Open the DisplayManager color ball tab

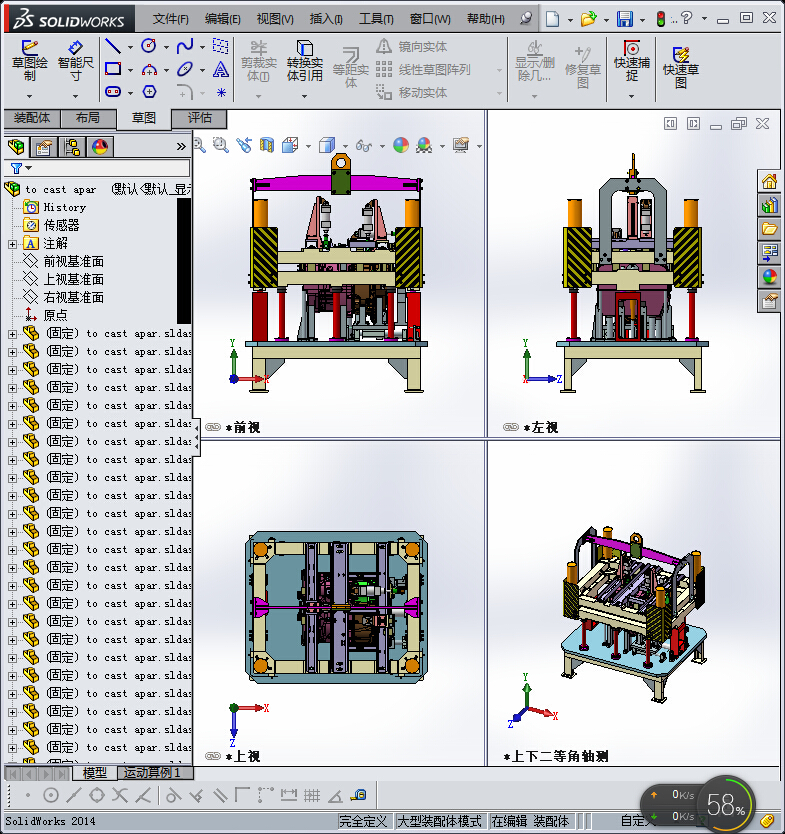tap(99, 146)
